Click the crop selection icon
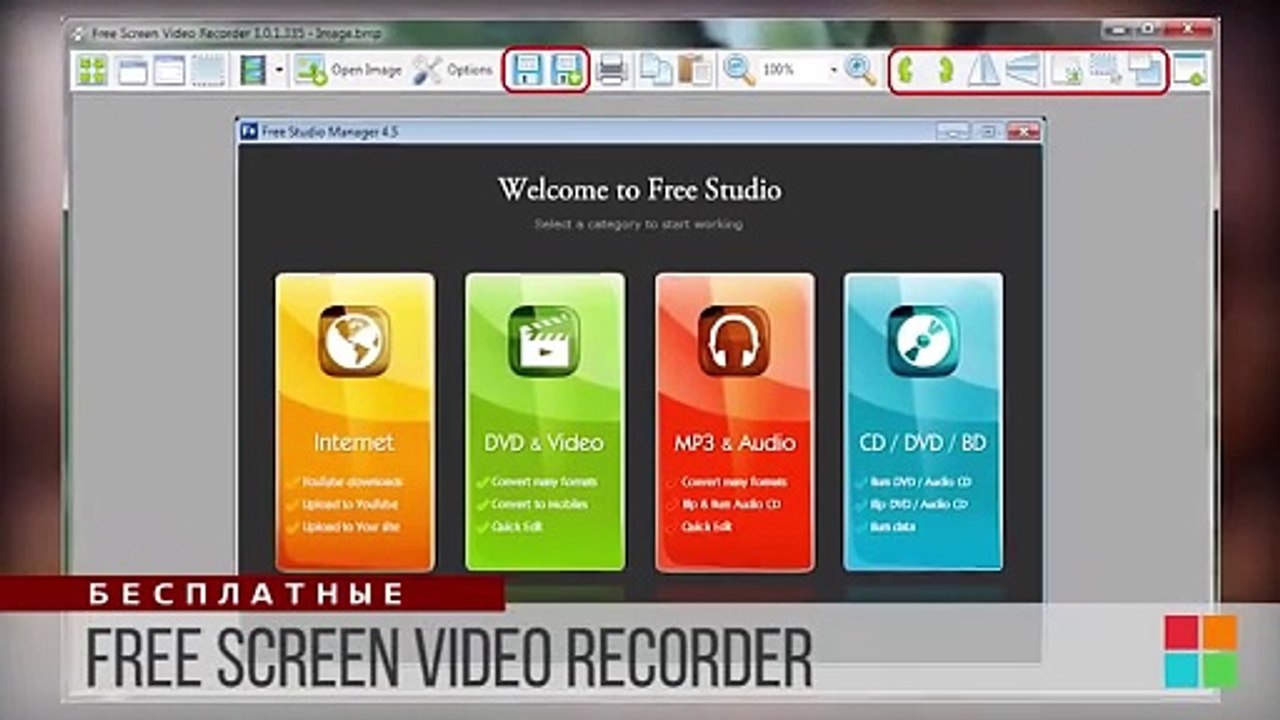1280x720 pixels. coord(1105,70)
